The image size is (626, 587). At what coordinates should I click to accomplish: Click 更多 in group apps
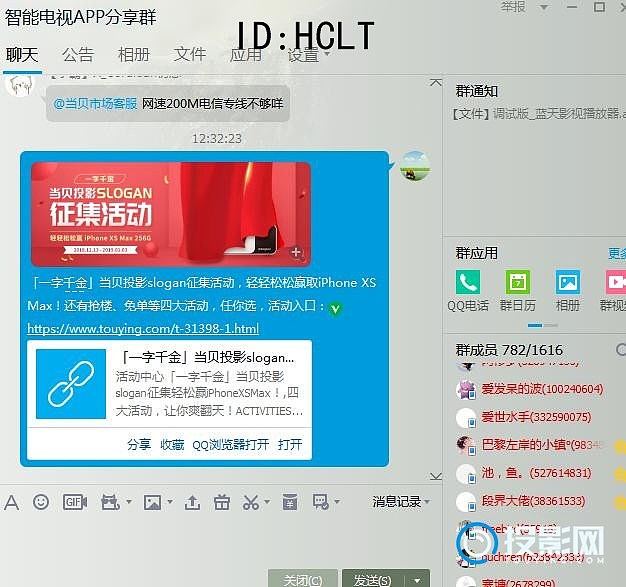[x=617, y=253]
